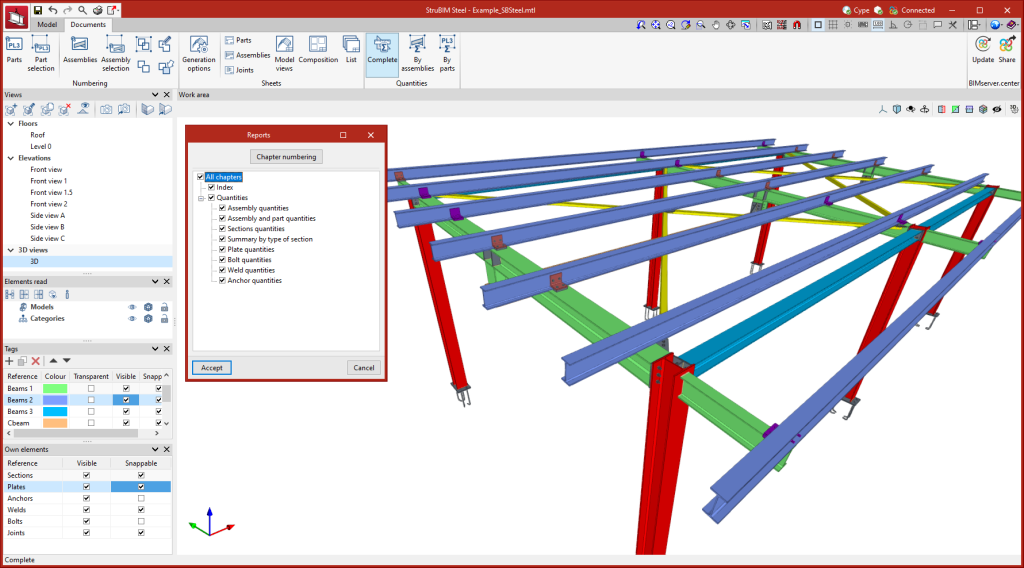This screenshot has height=568, width=1024.
Task: Click the pan hand tool icon
Action: coord(716,25)
